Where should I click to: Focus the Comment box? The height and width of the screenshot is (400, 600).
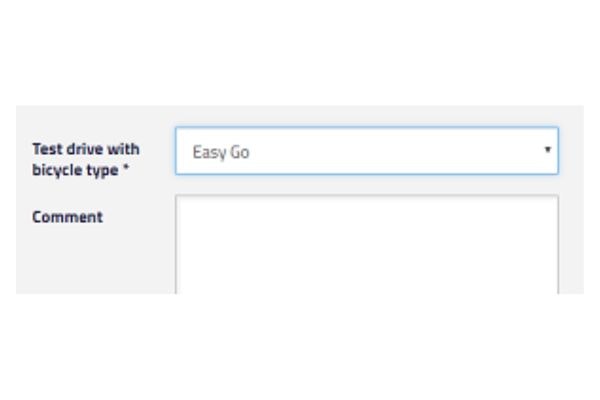pos(366,243)
